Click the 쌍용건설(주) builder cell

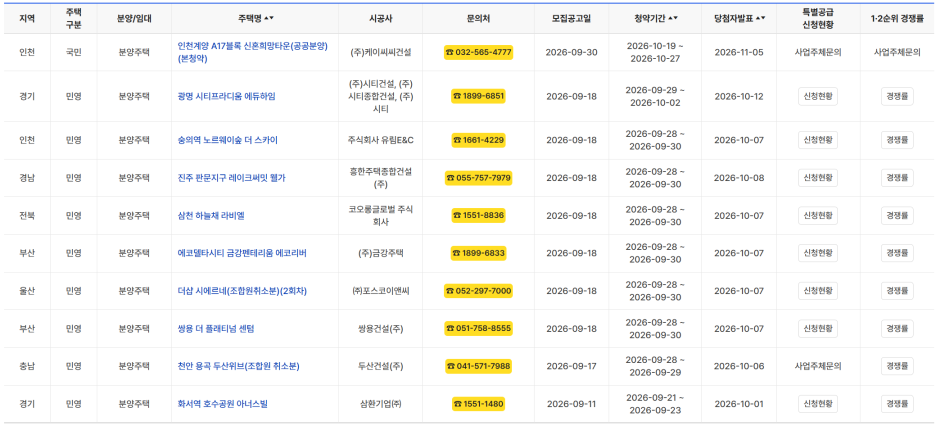pyautogui.click(x=380, y=328)
